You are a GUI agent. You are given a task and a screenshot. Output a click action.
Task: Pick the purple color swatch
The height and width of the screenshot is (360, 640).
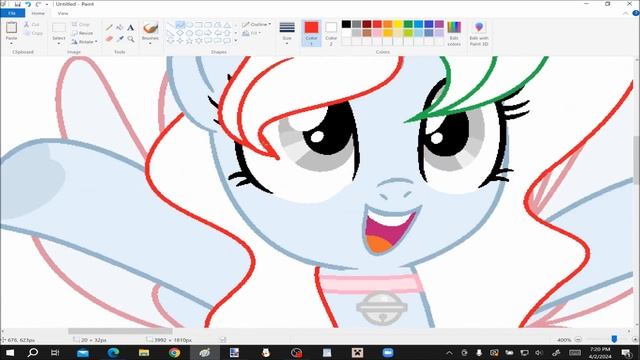pyautogui.click(x=439, y=24)
